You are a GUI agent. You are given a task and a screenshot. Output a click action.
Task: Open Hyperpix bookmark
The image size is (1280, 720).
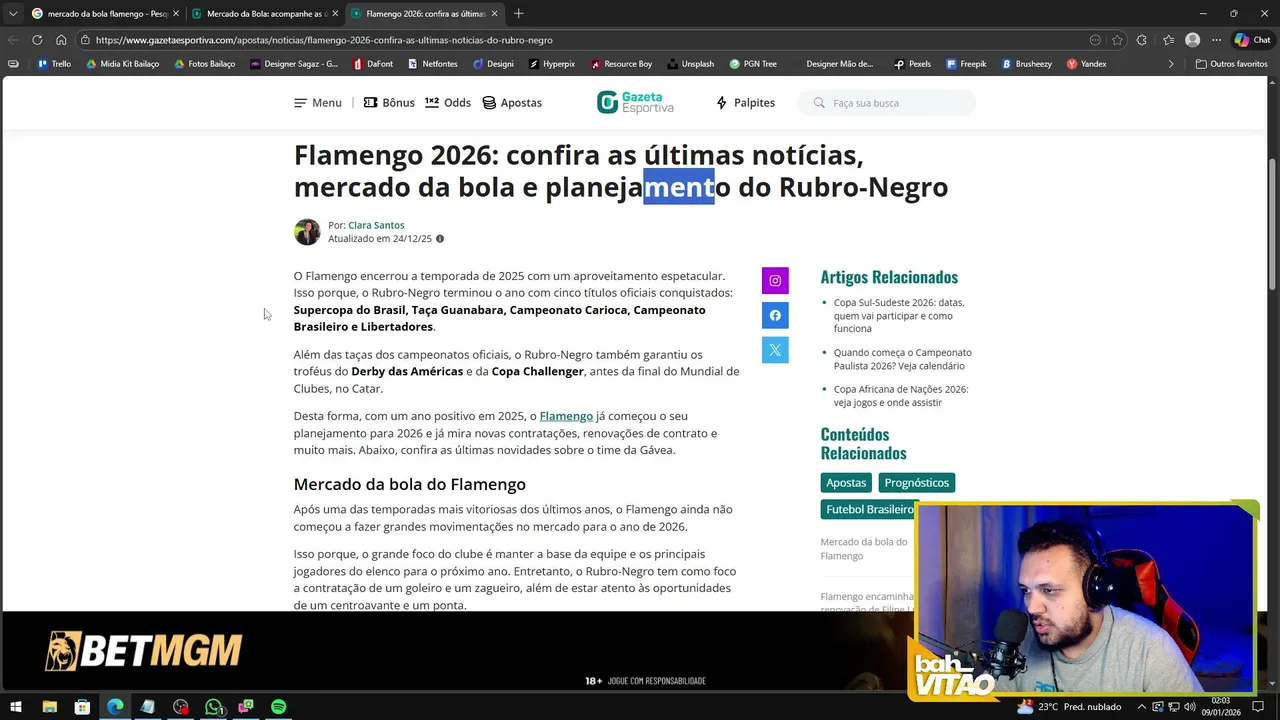552,64
